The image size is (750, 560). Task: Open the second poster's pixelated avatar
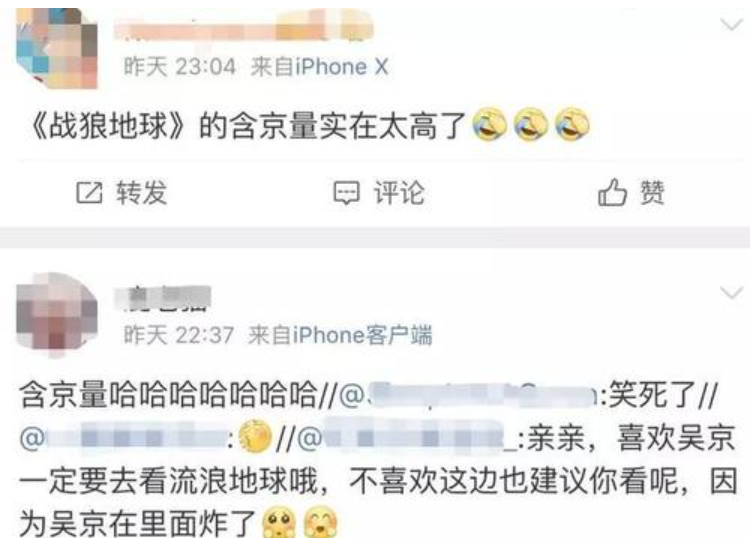56,315
